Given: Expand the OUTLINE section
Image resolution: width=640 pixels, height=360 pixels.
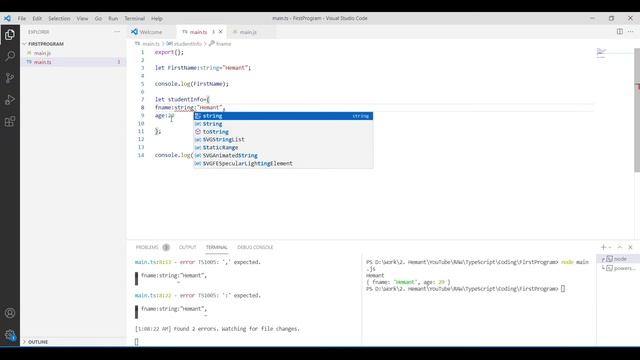Looking at the screenshot, I should click(x=38, y=342).
